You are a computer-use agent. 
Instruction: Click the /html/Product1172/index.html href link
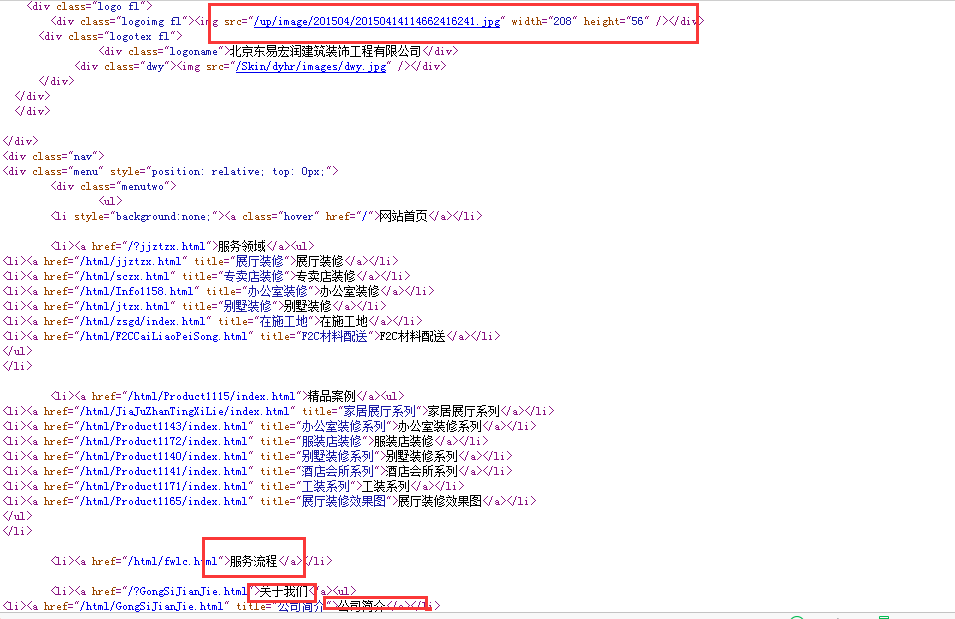tap(148, 441)
